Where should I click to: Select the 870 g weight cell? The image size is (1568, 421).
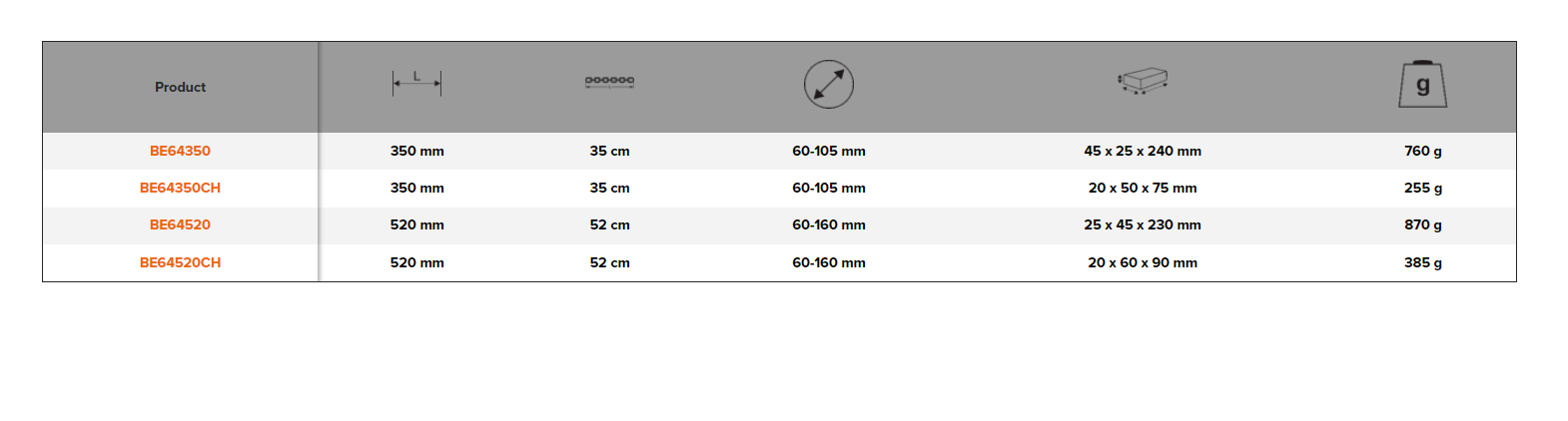[x=1422, y=224]
